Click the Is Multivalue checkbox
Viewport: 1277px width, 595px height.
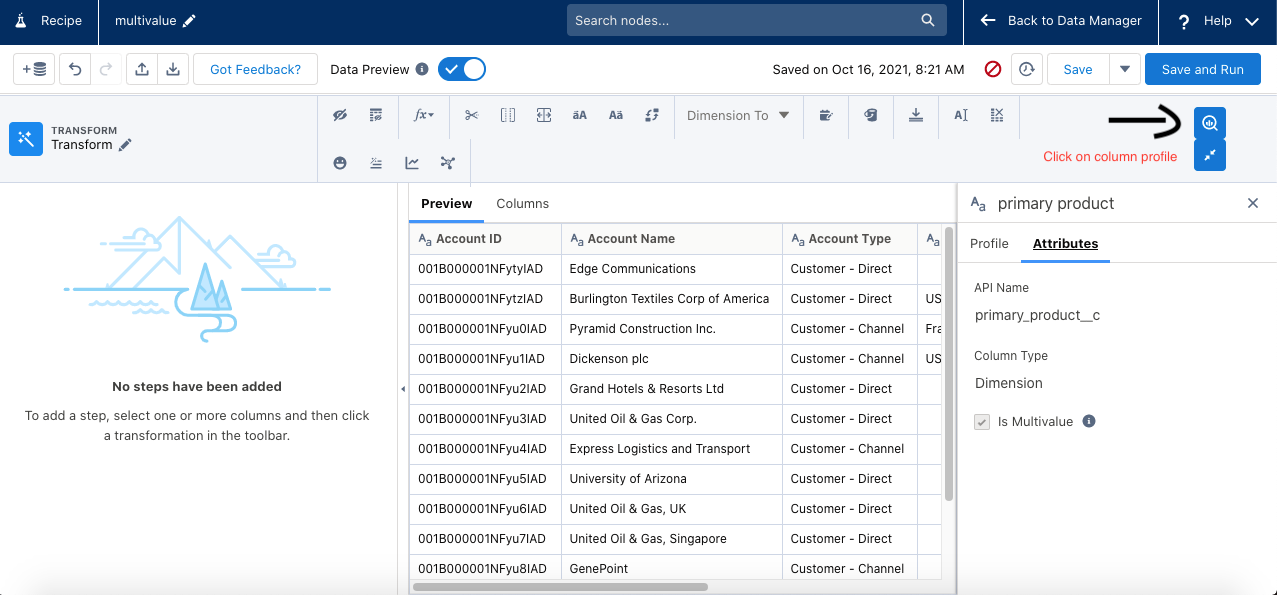pyautogui.click(x=982, y=421)
